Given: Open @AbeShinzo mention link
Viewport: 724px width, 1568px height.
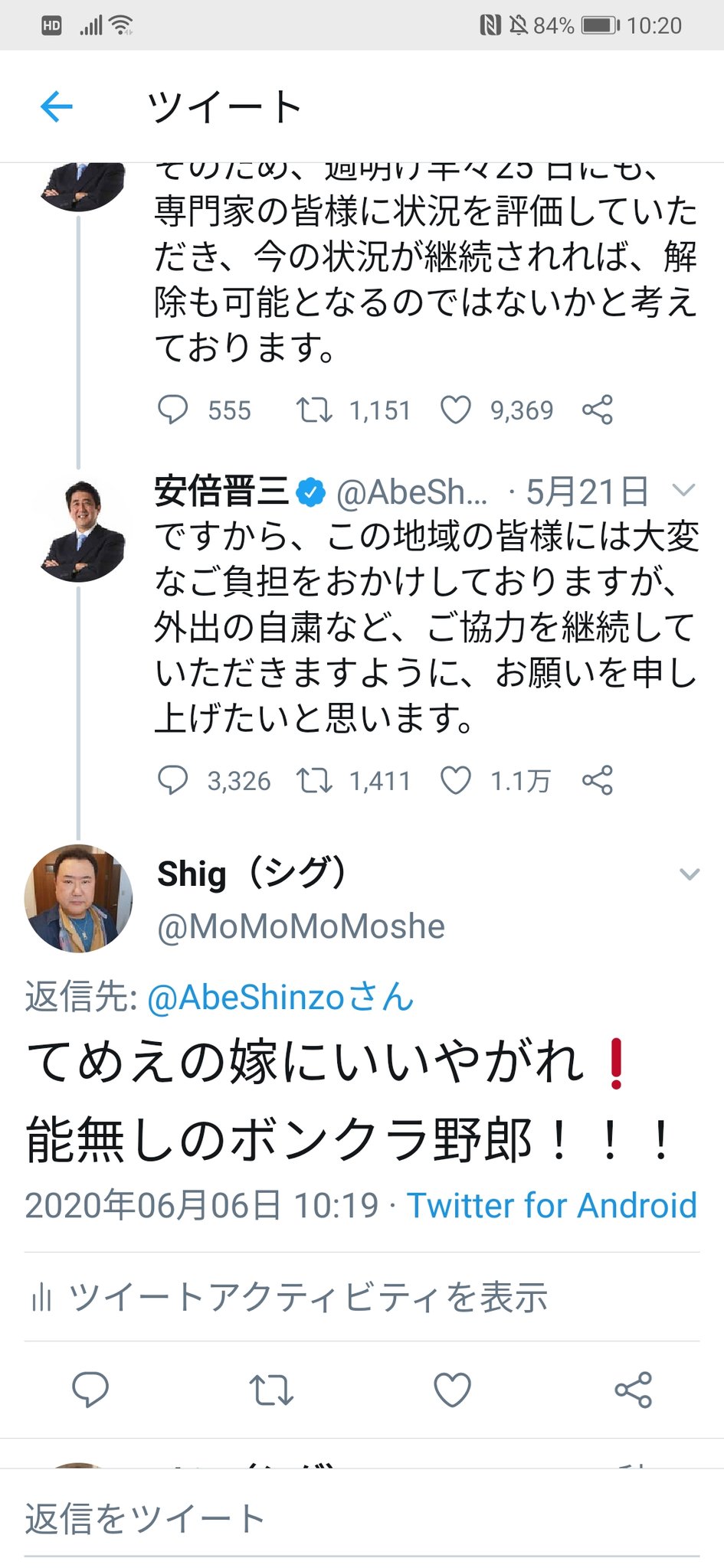Looking at the screenshot, I should (280, 997).
